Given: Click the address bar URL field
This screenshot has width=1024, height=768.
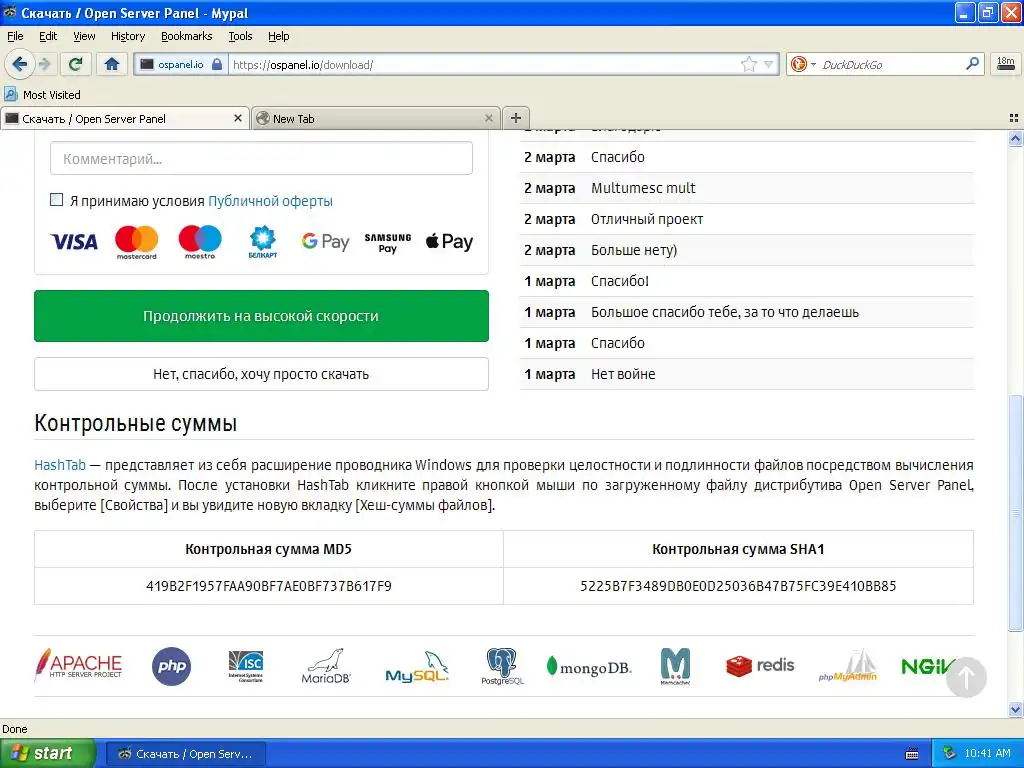Looking at the screenshot, I should (x=483, y=65).
